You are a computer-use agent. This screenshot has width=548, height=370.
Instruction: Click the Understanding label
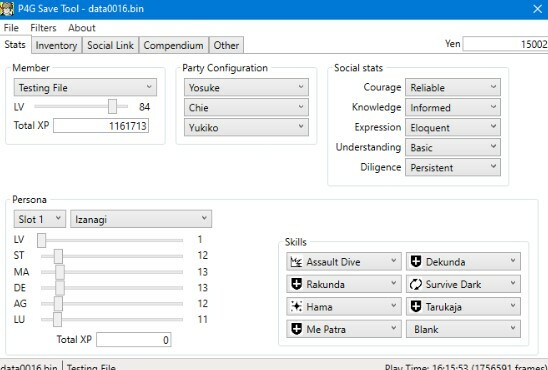(368, 147)
